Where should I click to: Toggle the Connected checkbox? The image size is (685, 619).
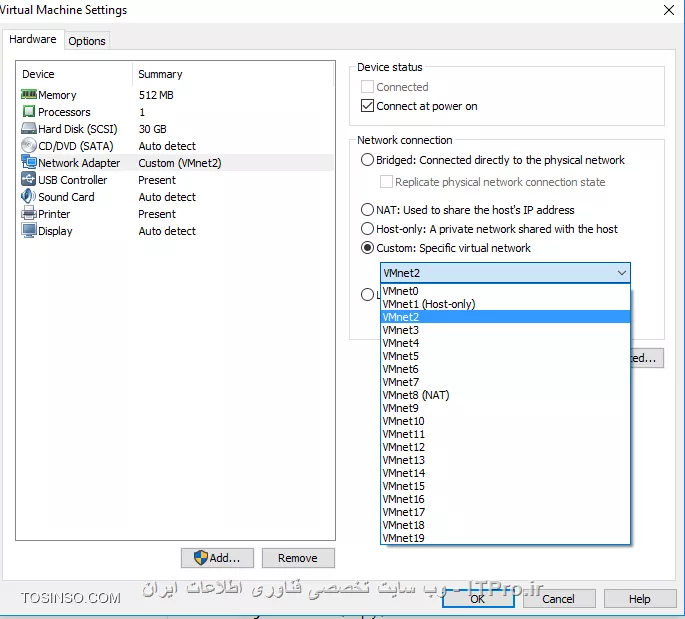(x=367, y=86)
